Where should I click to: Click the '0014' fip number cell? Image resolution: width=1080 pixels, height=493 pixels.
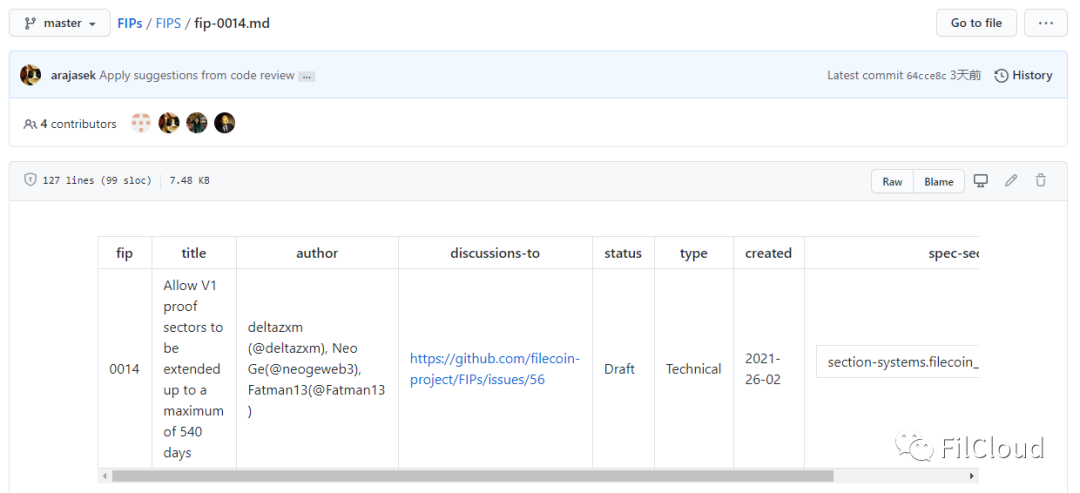pos(124,369)
